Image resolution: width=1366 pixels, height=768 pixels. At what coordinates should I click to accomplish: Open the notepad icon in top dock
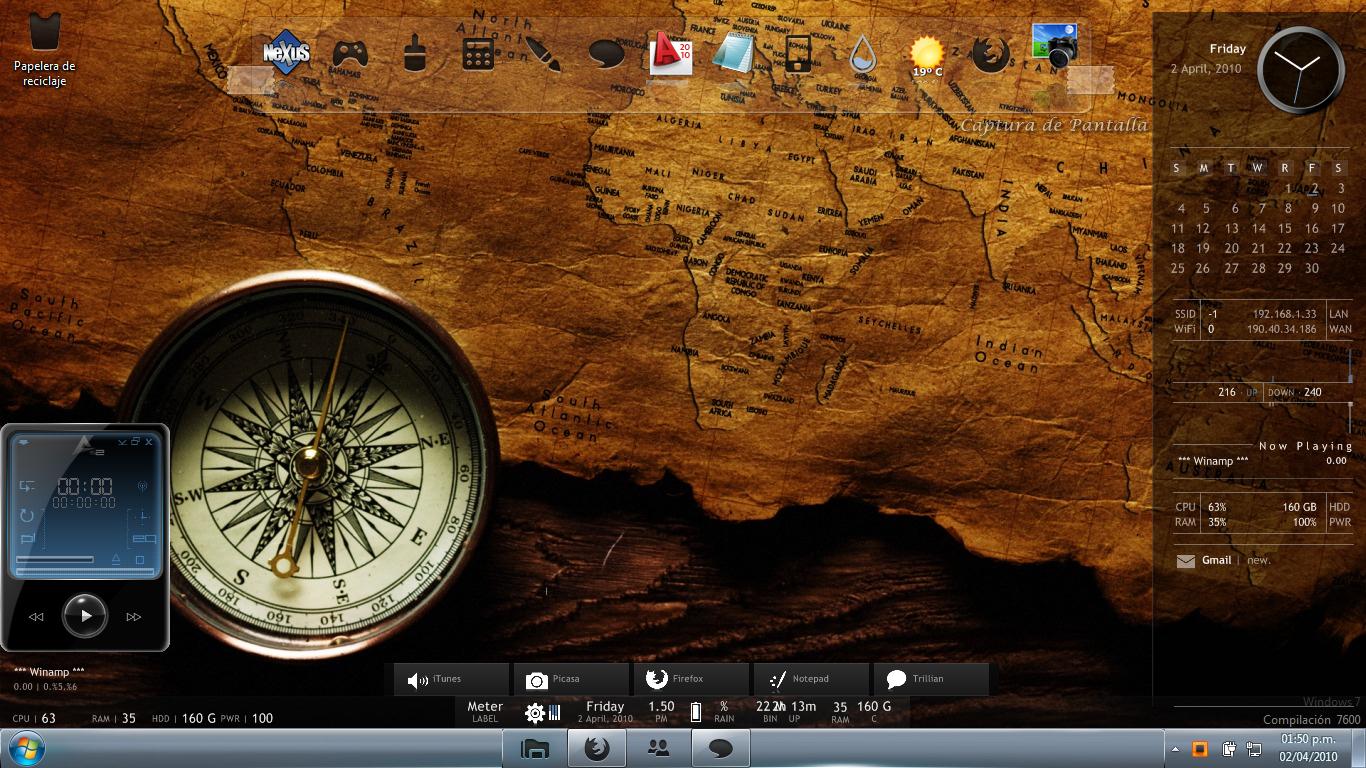[x=733, y=53]
